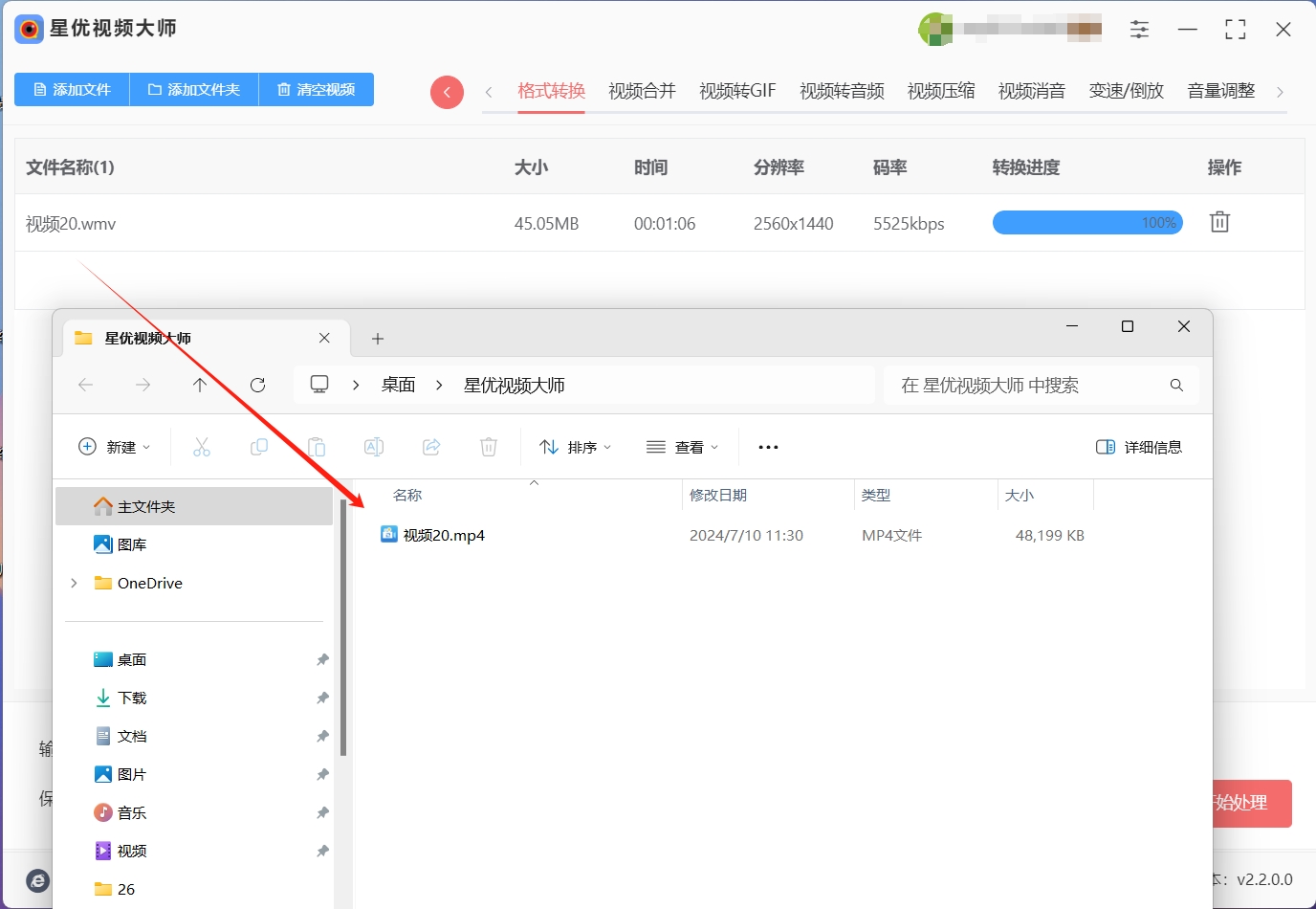The width and height of the screenshot is (1316, 909).
Task: Click the computer icon in address bar
Action: click(319, 385)
